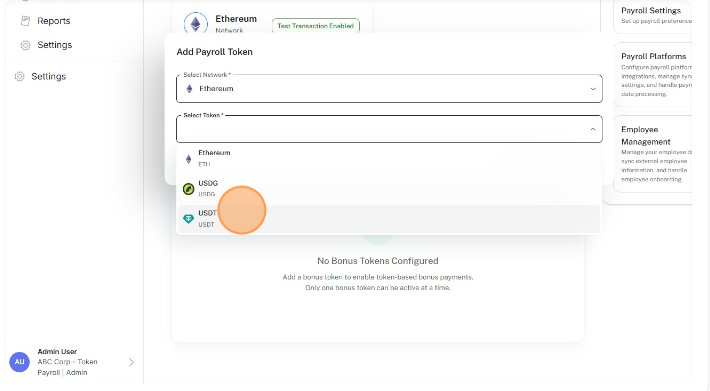Screen dimensions: 710x391
Task: Click the AU user avatar
Action: tap(19, 362)
